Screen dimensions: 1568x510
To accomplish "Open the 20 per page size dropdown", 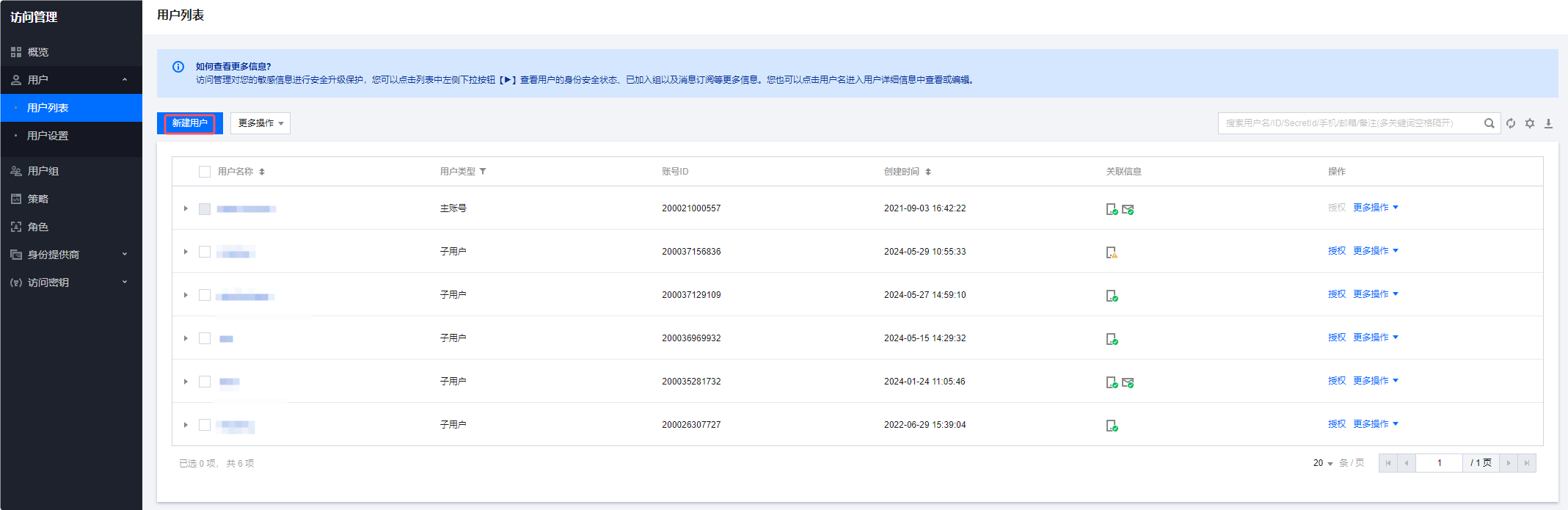I will coord(1323,463).
